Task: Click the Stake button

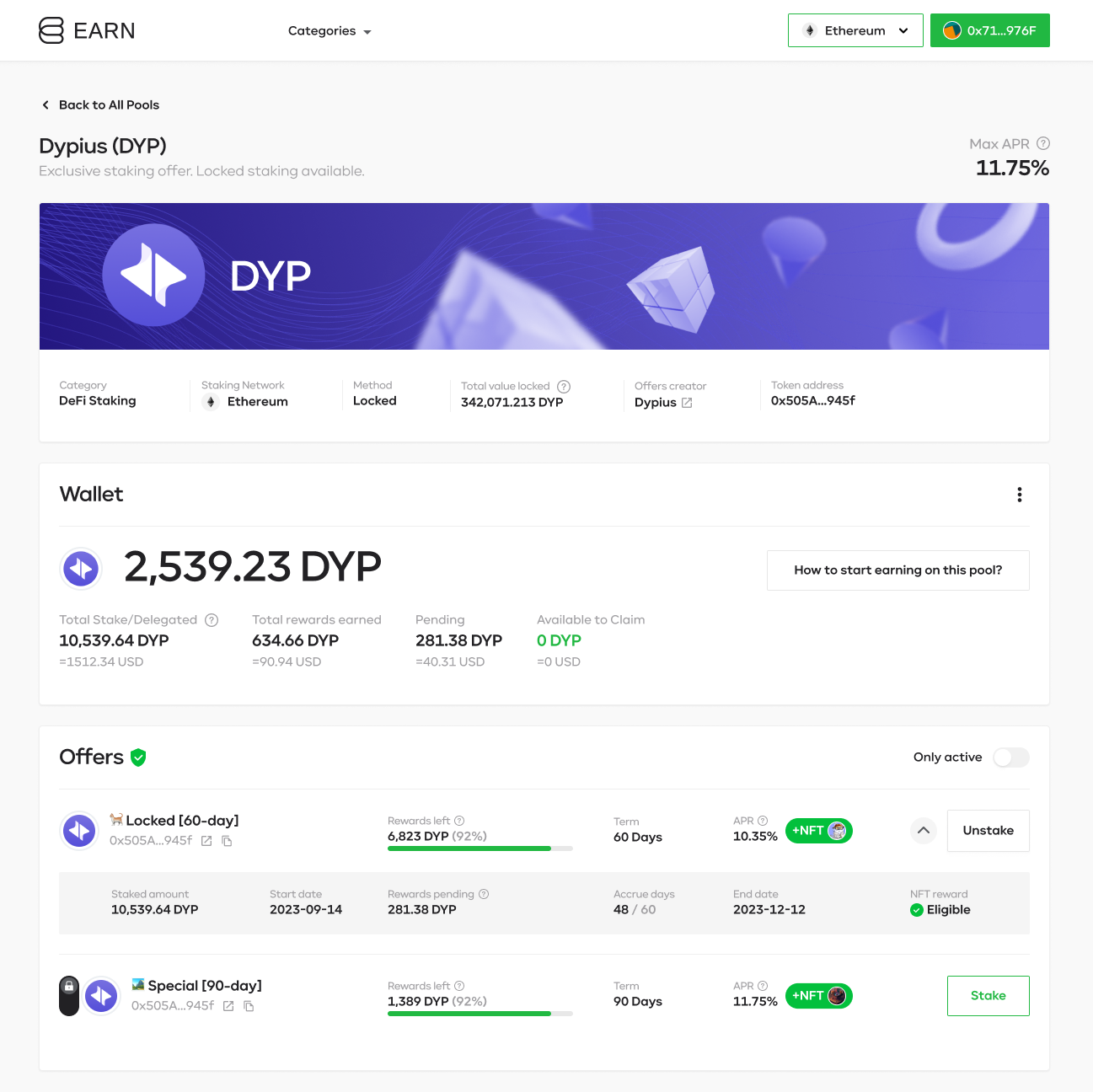Action: (989, 996)
